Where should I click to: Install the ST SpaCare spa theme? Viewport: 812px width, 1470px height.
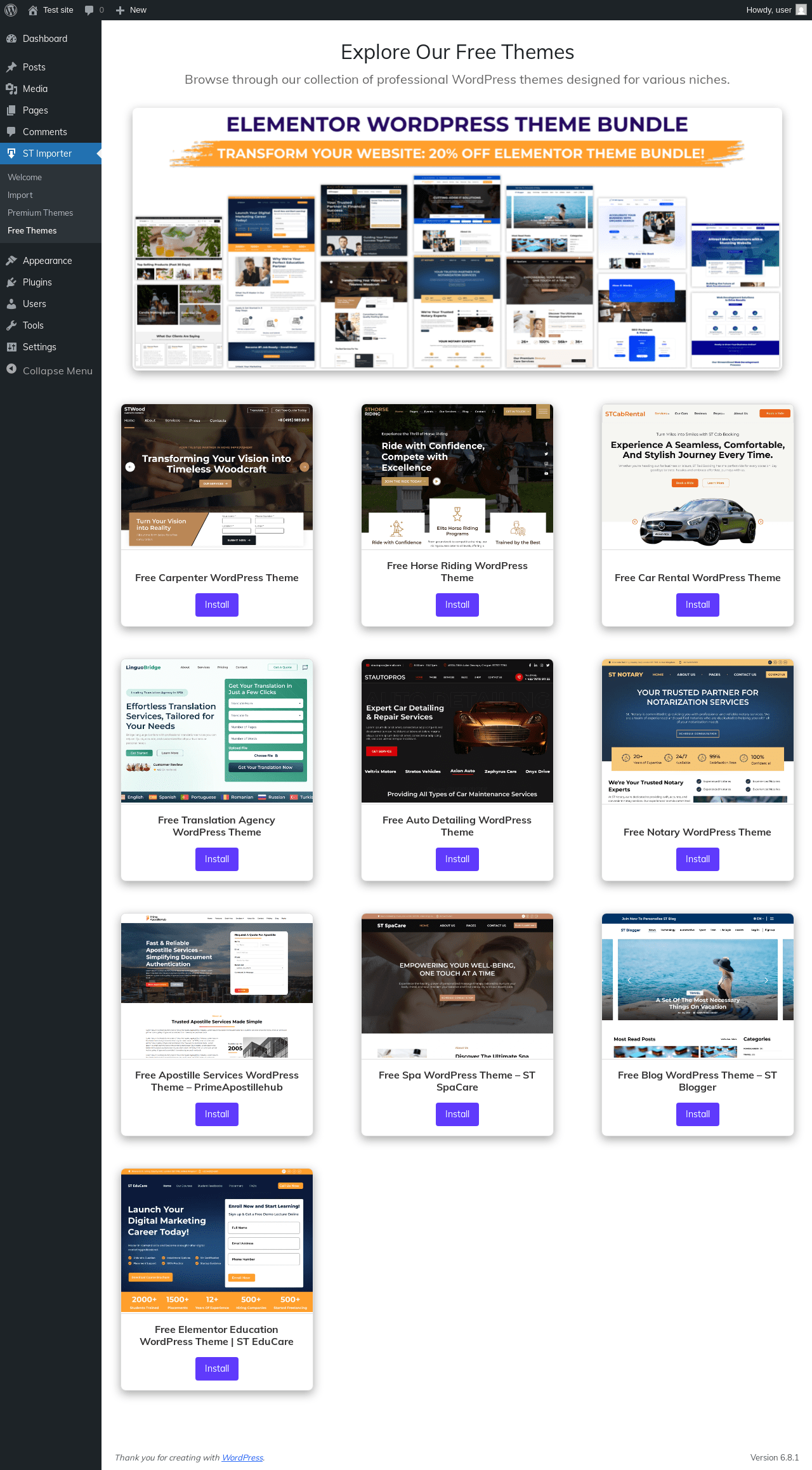457,1114
